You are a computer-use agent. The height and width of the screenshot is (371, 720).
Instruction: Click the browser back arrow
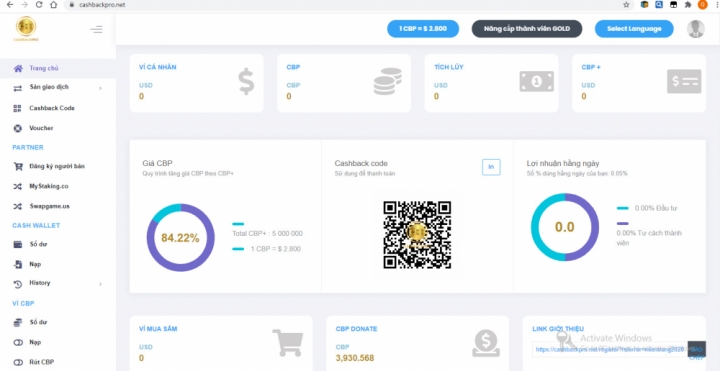(x=10, y=5)
